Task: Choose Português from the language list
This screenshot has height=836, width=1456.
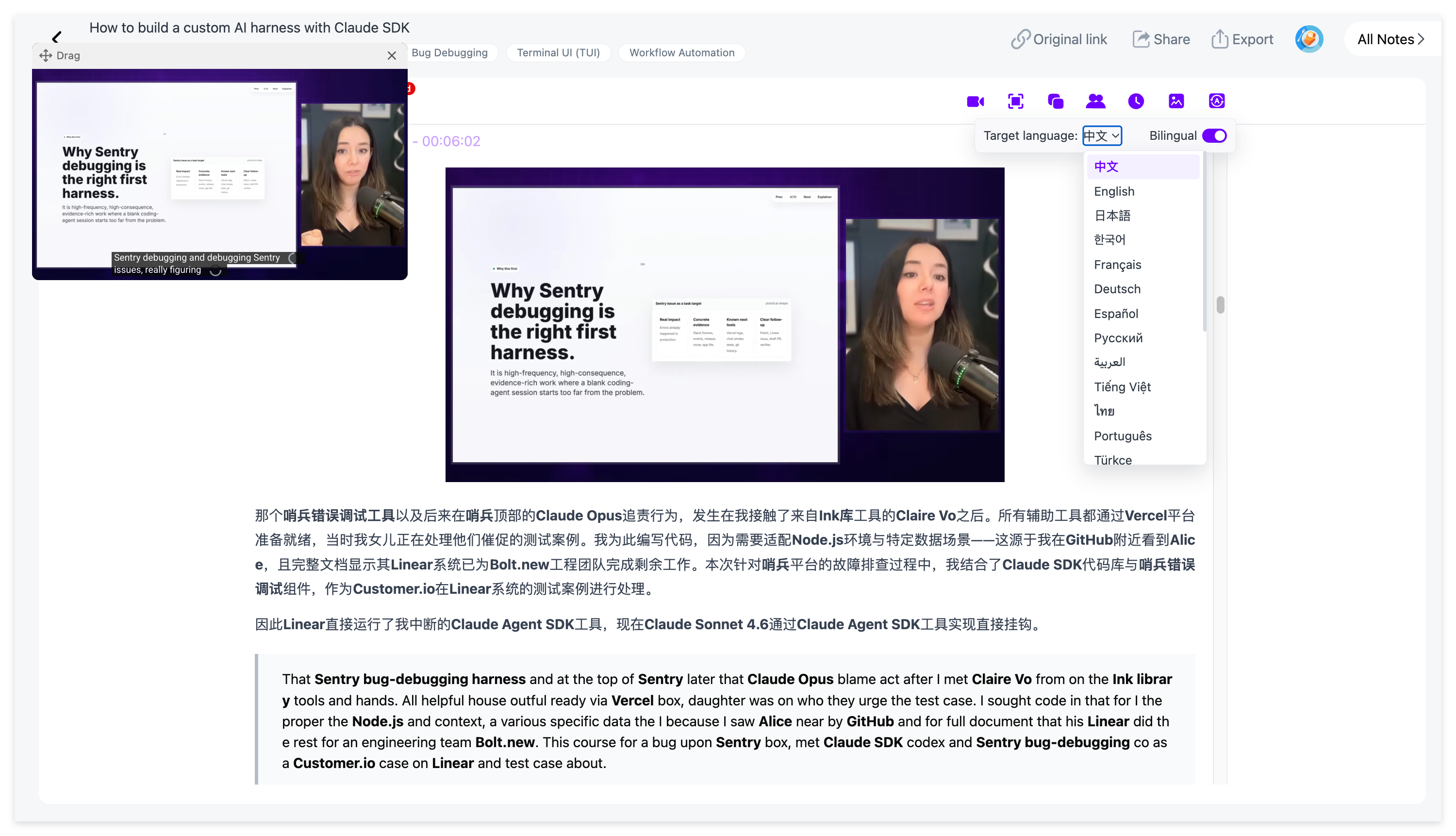Action: pyautogui.click(x=1142, y=436)
